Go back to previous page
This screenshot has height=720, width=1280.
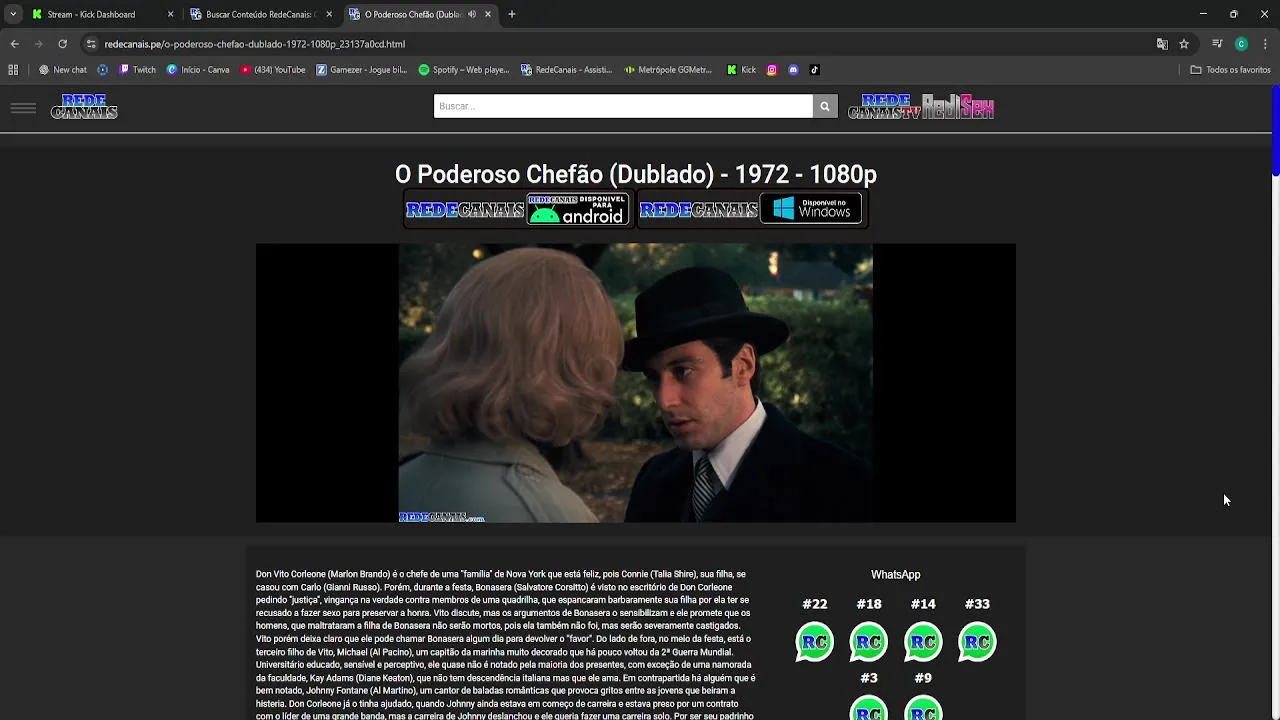pyautogui.click(x=14, y=44)
